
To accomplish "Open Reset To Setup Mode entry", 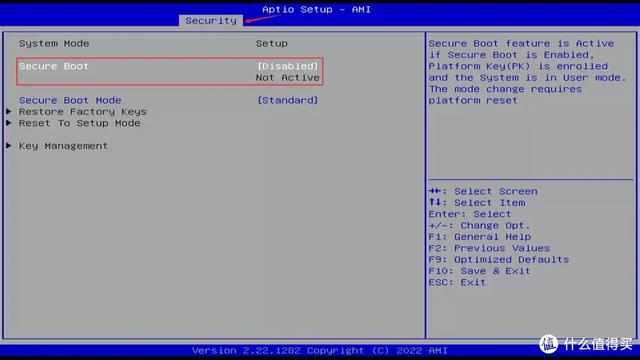I will point(80,123).
